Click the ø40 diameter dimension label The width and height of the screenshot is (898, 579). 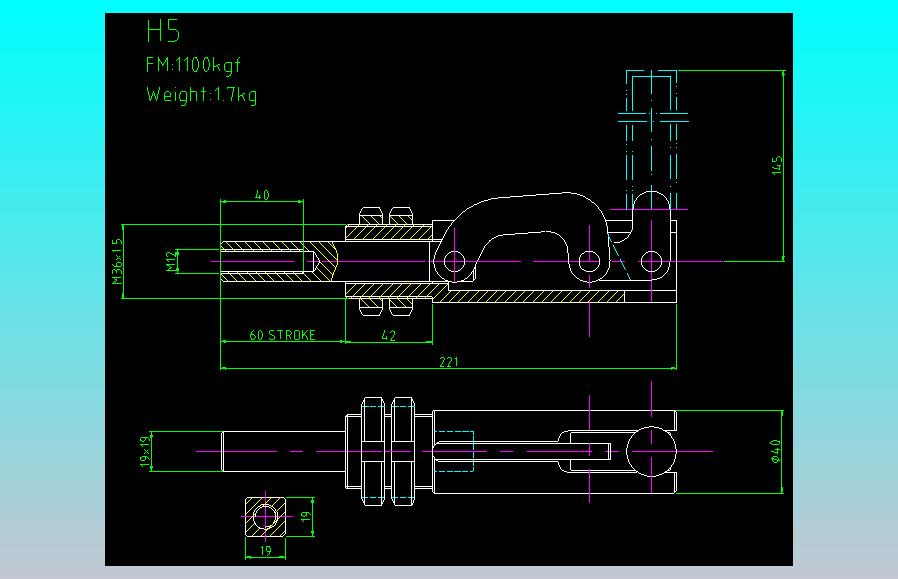tap(775, 451)
